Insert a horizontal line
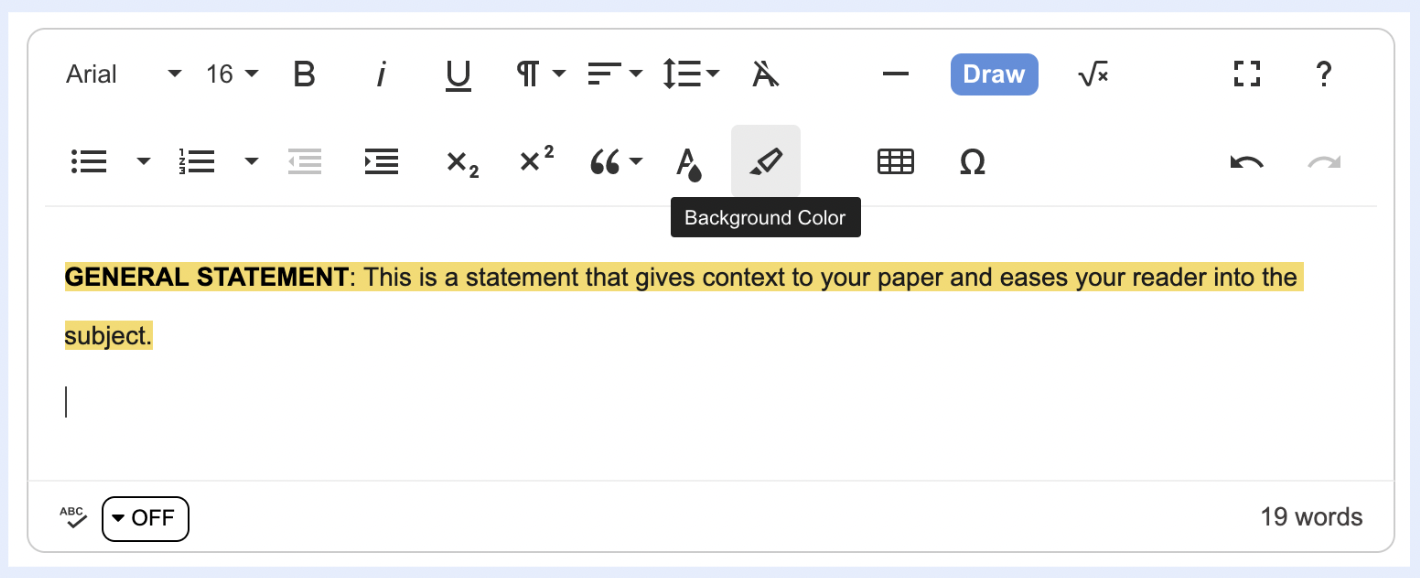This screenshot has width=1420, height=578. click(895, 74)
